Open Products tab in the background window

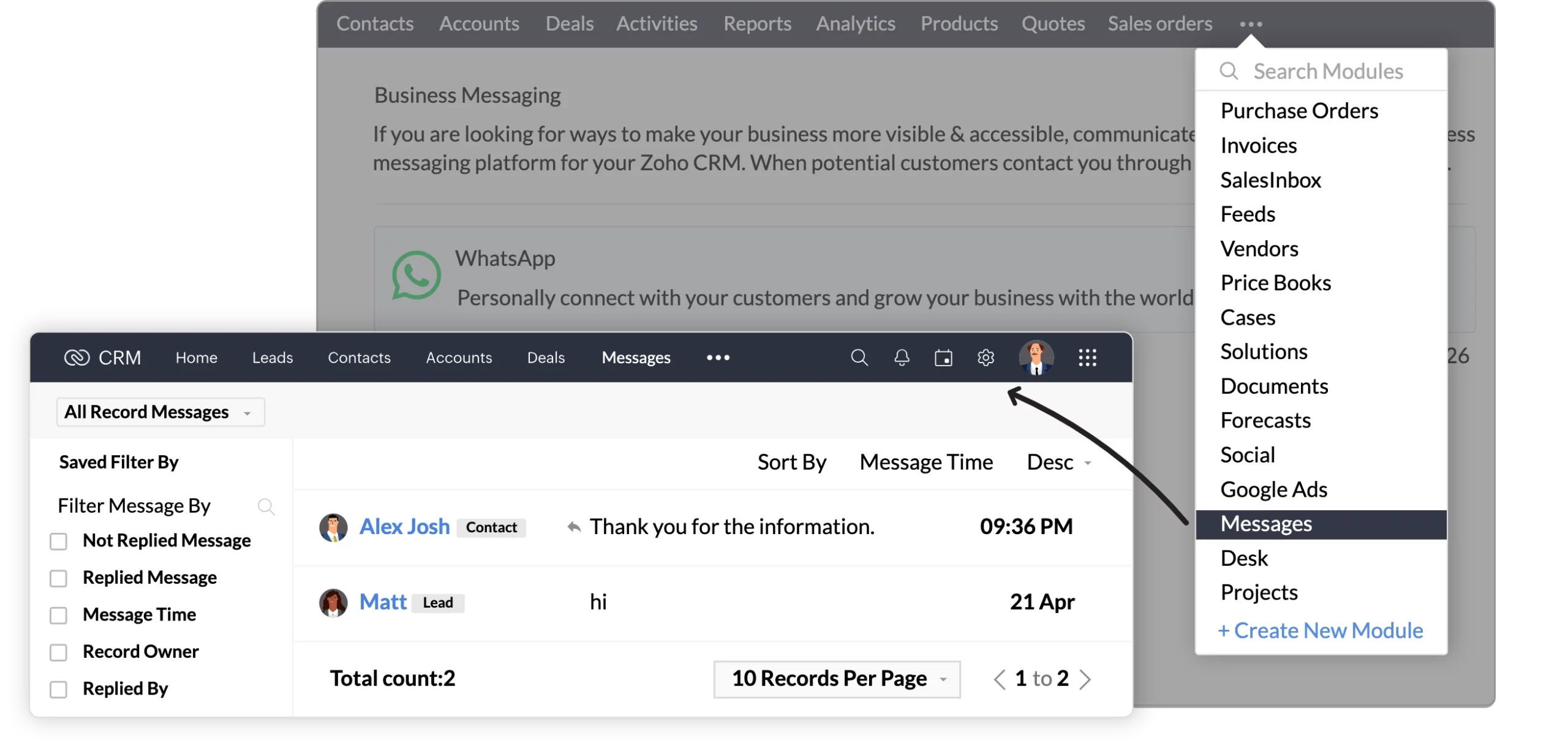point(959,24)
